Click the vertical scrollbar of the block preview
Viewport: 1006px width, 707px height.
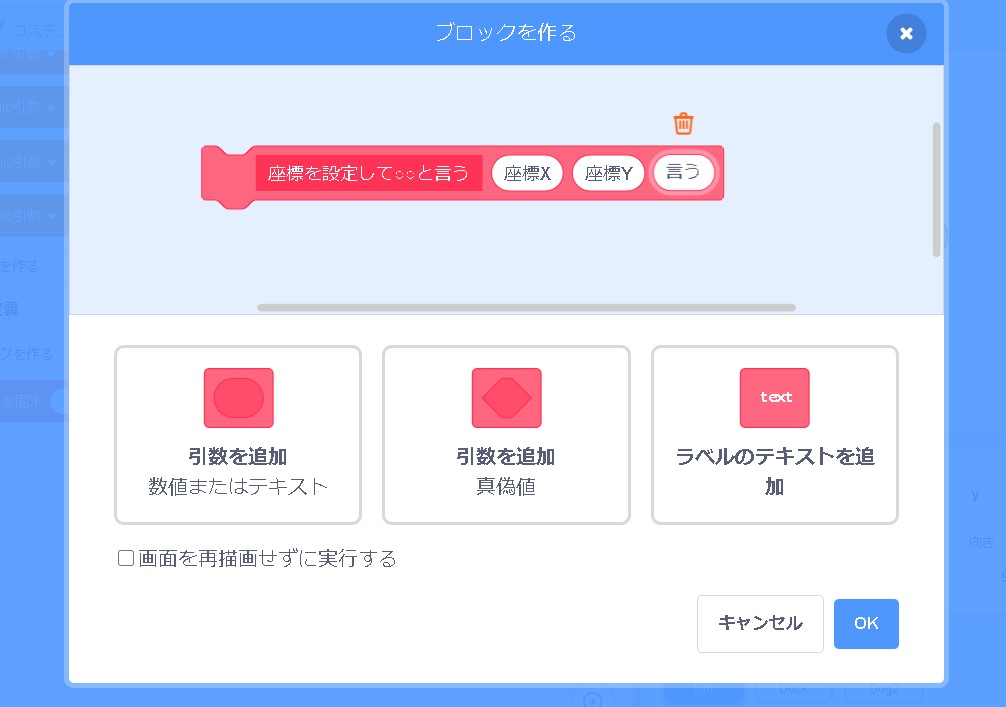[x=936, y=190]
